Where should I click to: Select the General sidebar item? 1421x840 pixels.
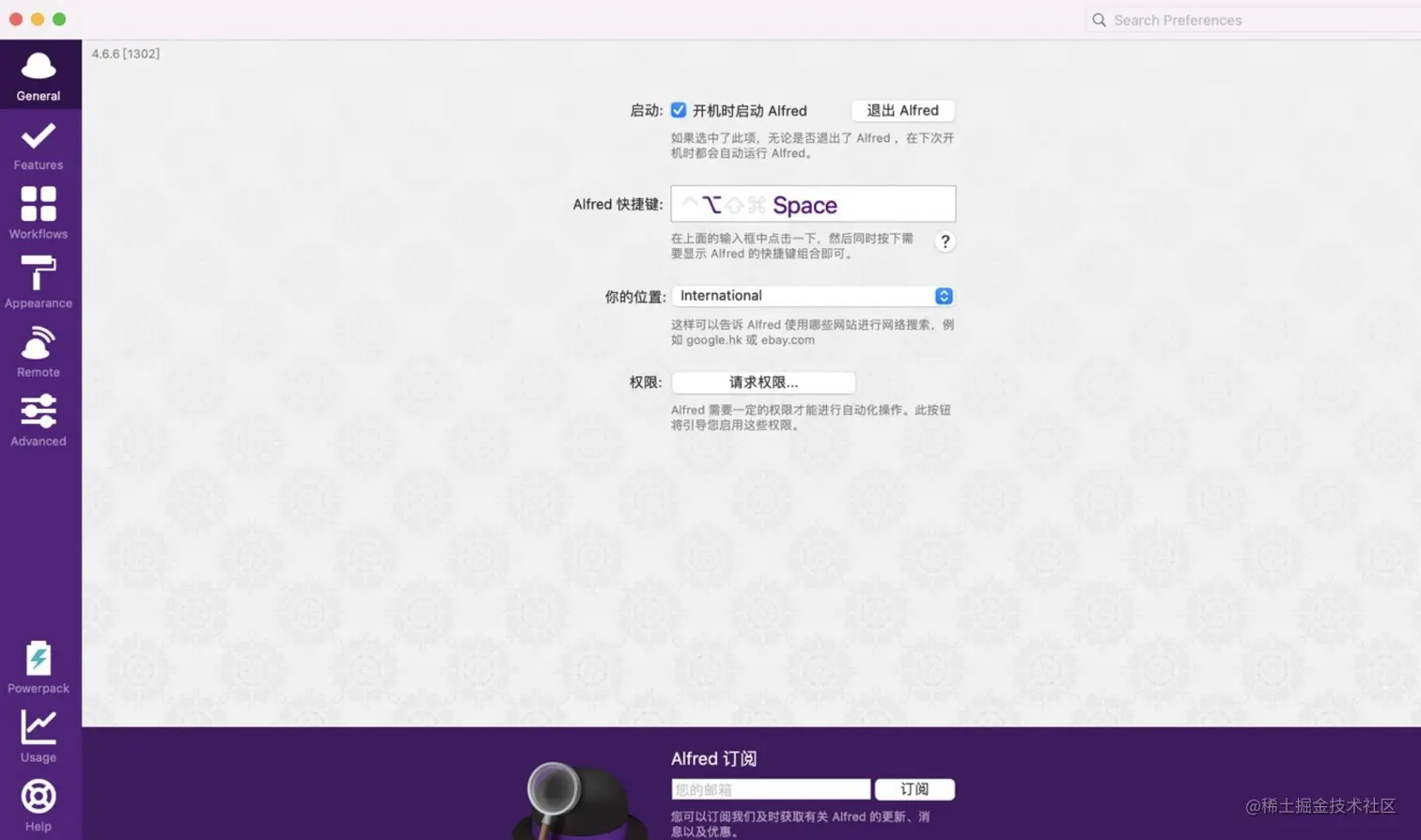click(x=38, y=75)
